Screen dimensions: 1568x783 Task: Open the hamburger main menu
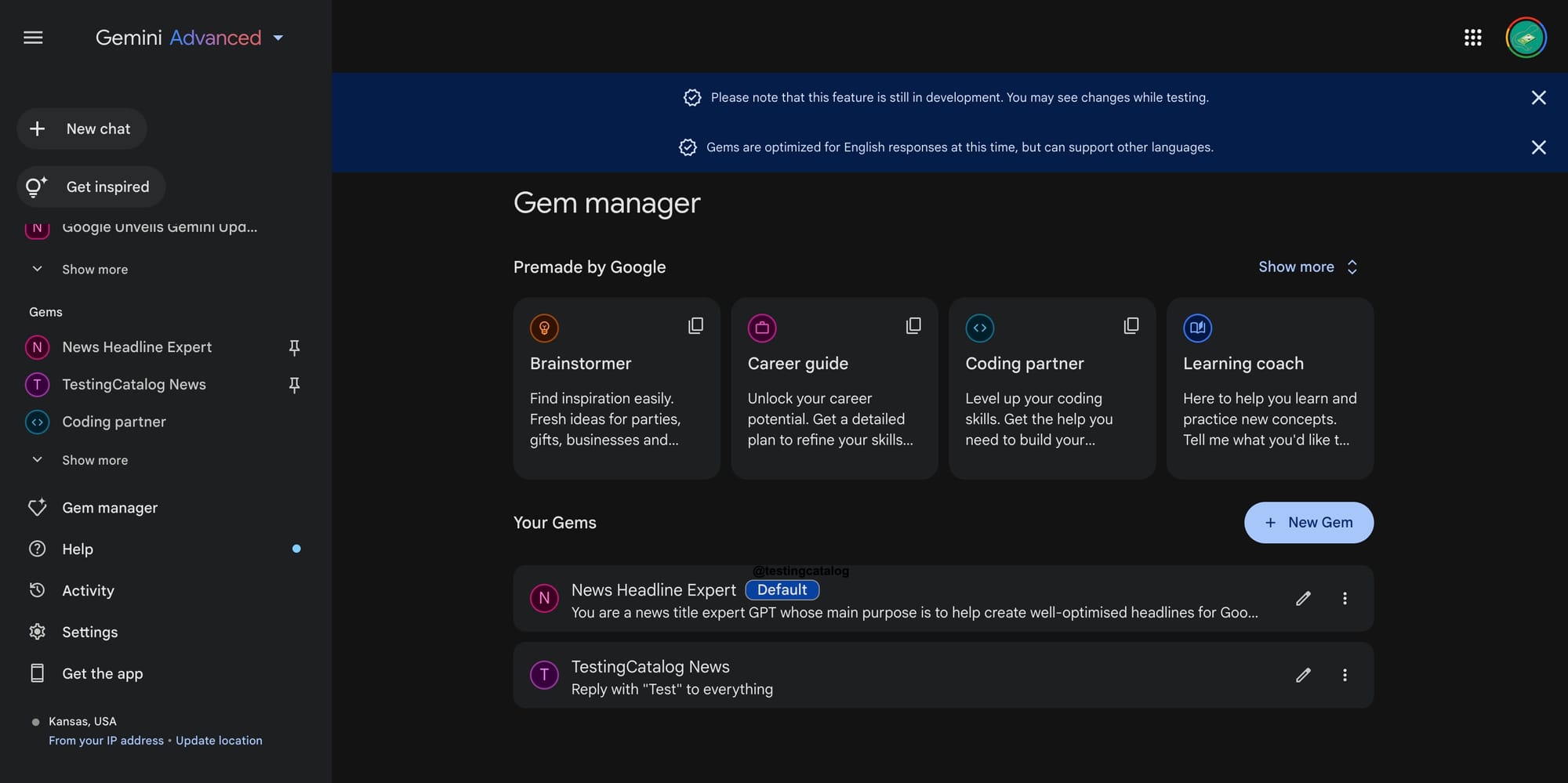coord(33,38)
